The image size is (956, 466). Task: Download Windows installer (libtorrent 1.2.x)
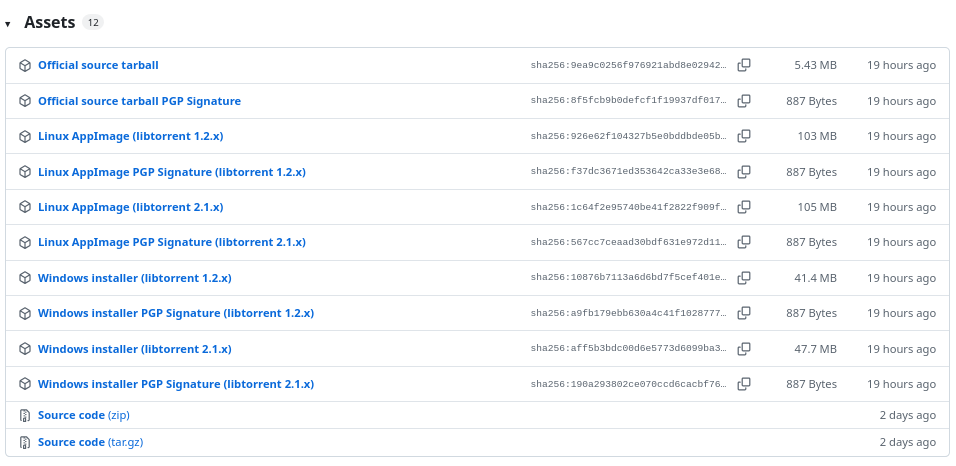coord(135,278)
